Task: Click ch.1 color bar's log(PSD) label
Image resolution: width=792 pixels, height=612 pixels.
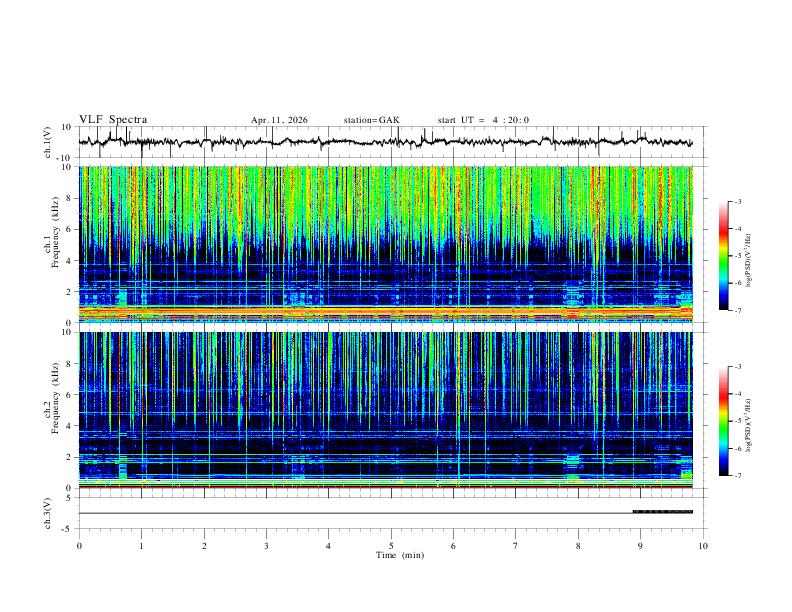Action: tap(748, 260)
